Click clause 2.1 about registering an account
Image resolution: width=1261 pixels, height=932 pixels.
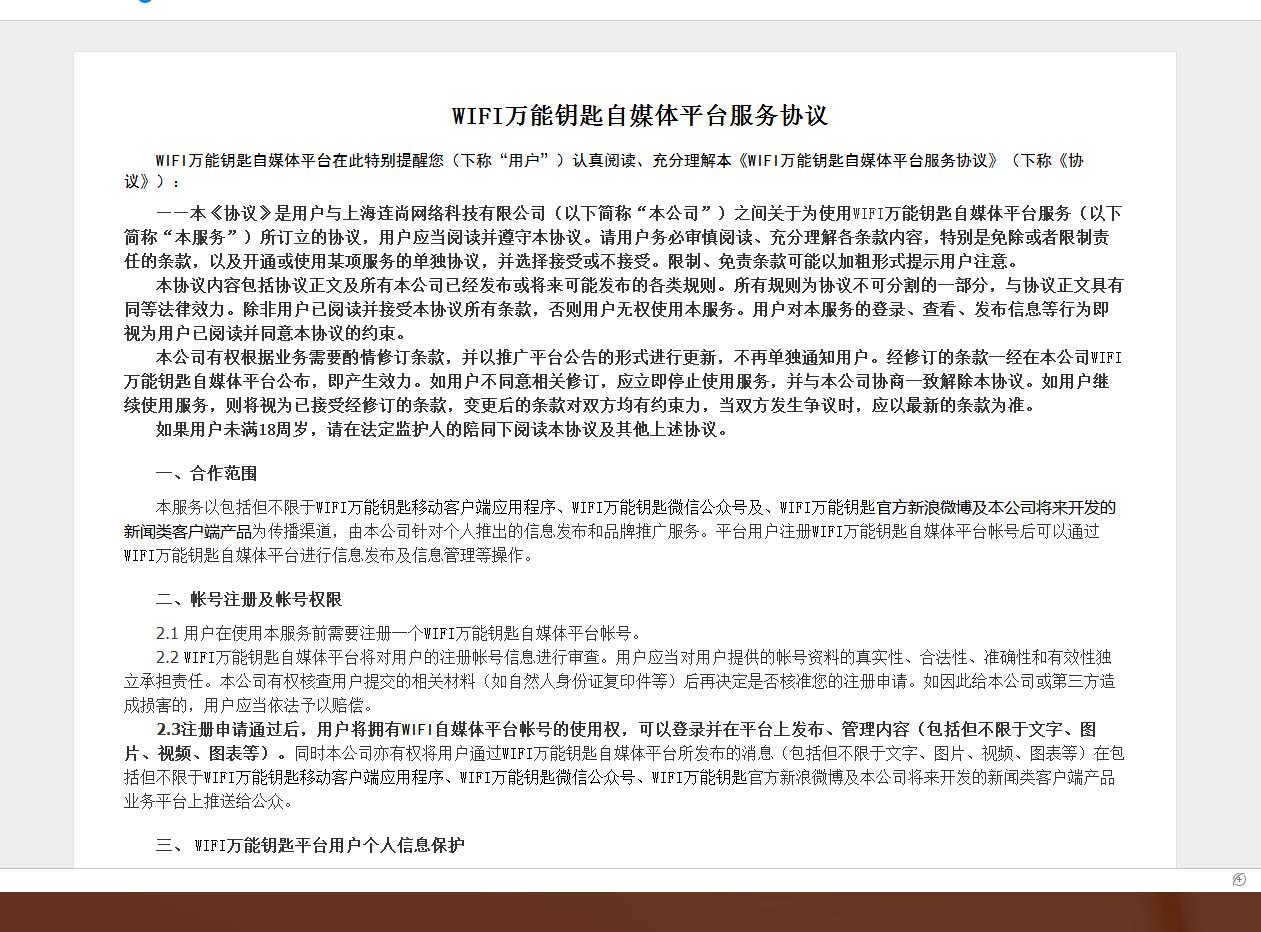[400, 632]
